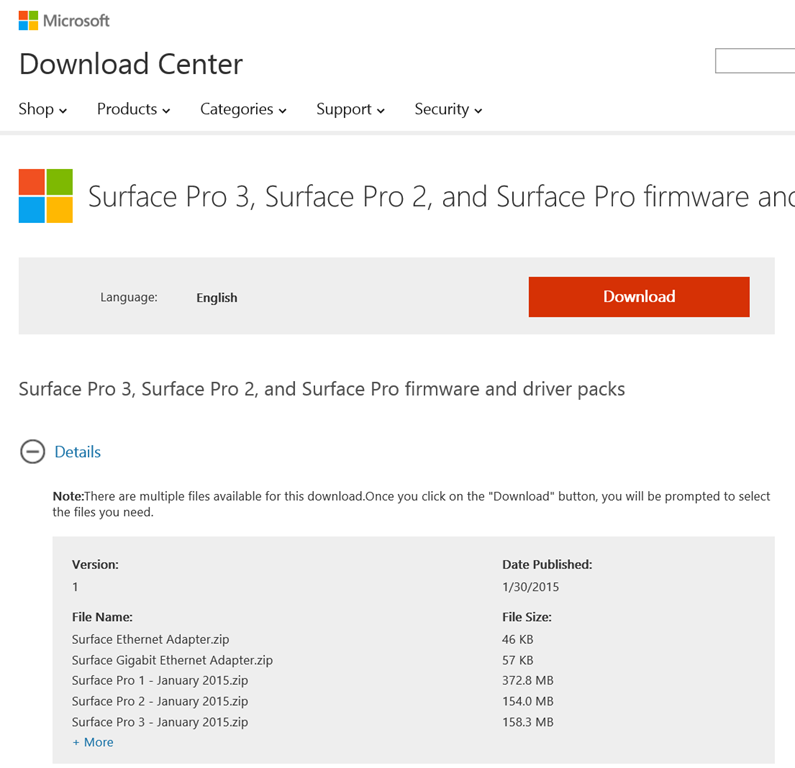The width and height of the screenshot is (795, 768).
Task: Collapse the Details section circle icon
Action: 32,452
